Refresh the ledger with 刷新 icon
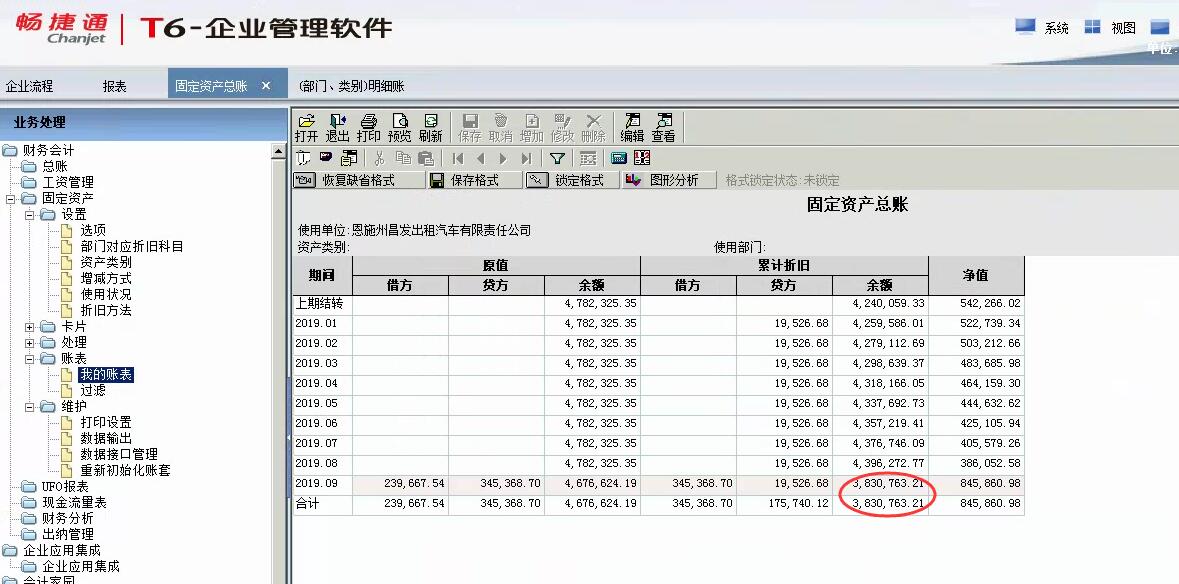 pyautogui.click(x=431, y=128)
